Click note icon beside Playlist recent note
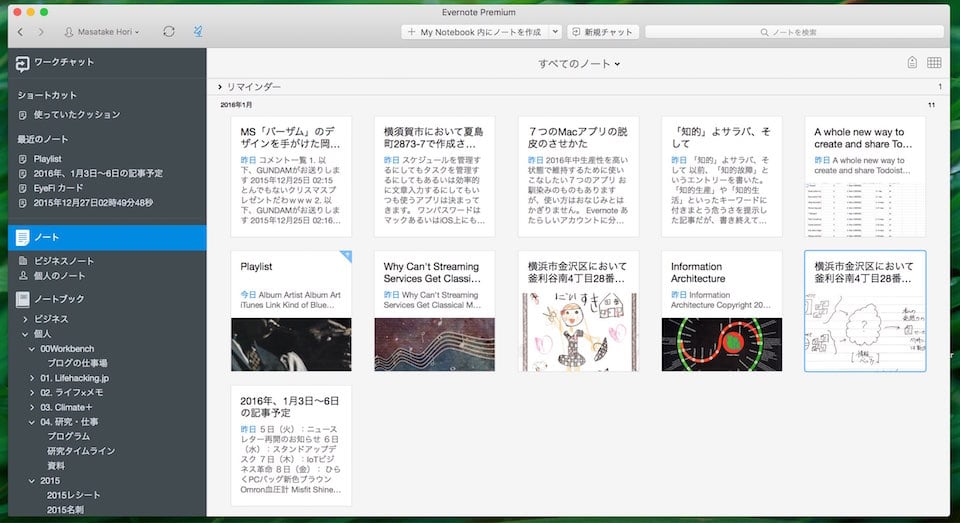Screen dimensions: 960x523 point(23,159)
